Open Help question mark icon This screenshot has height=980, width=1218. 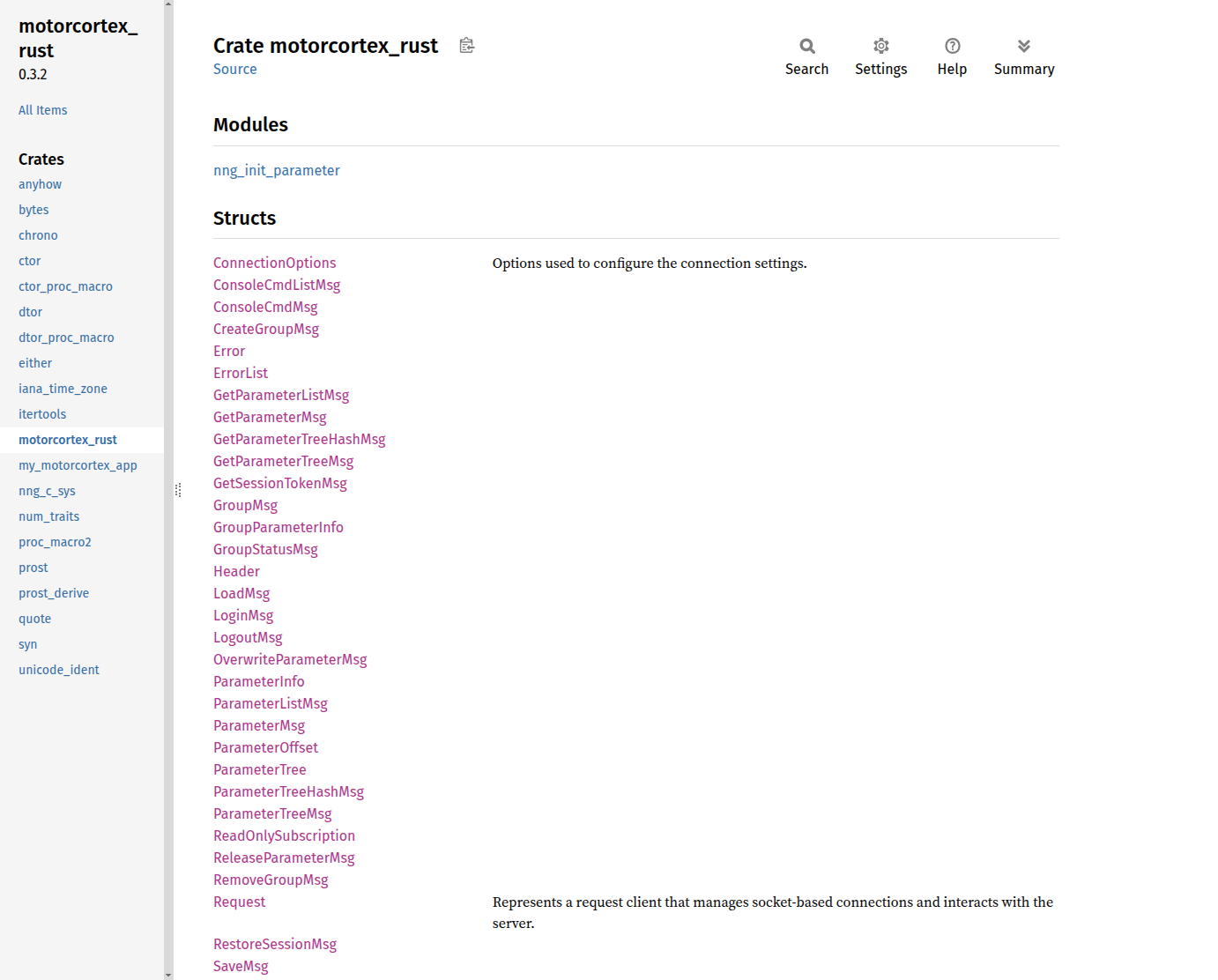(x=952, y=47)
